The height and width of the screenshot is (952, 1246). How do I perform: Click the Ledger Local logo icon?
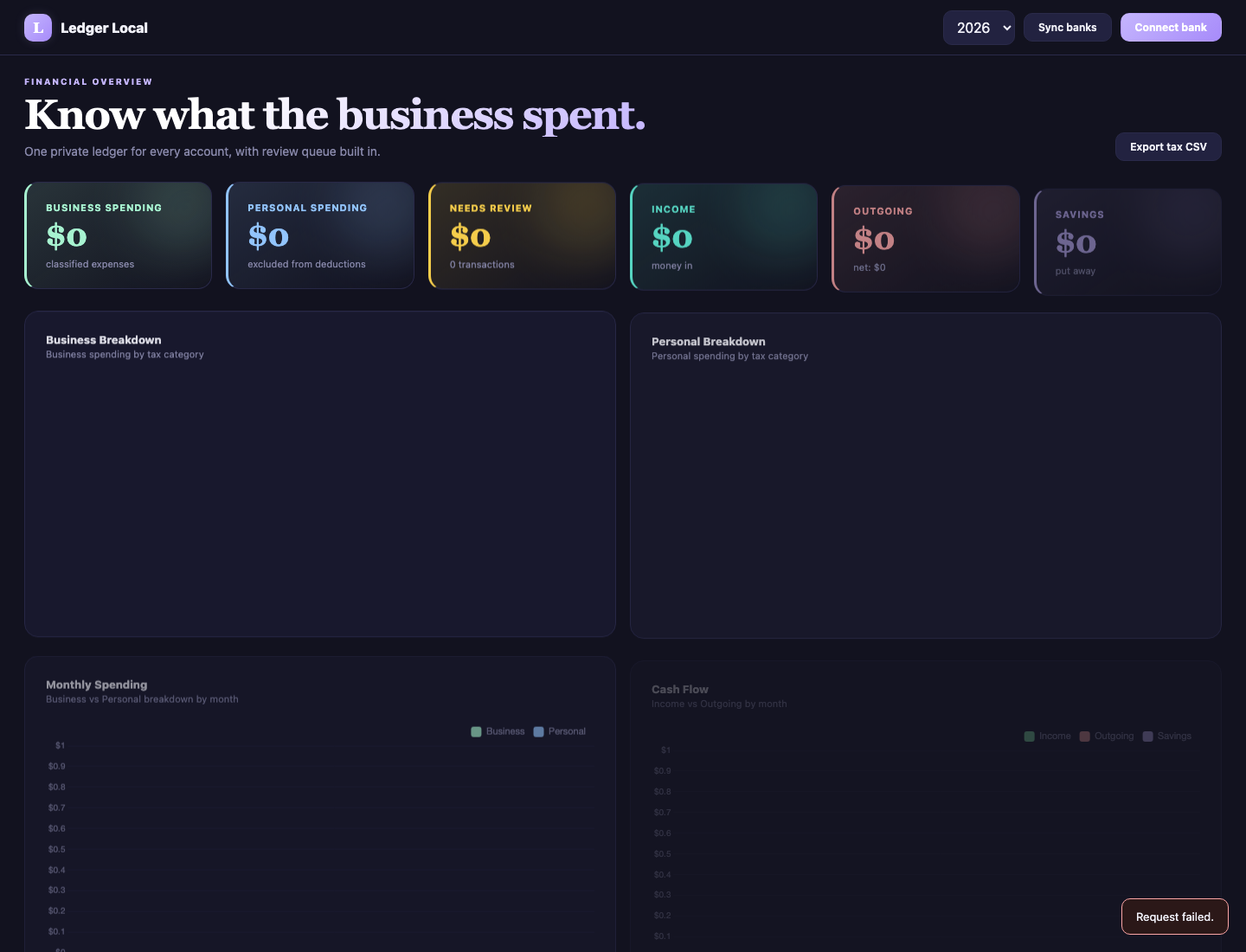(38, 28)
